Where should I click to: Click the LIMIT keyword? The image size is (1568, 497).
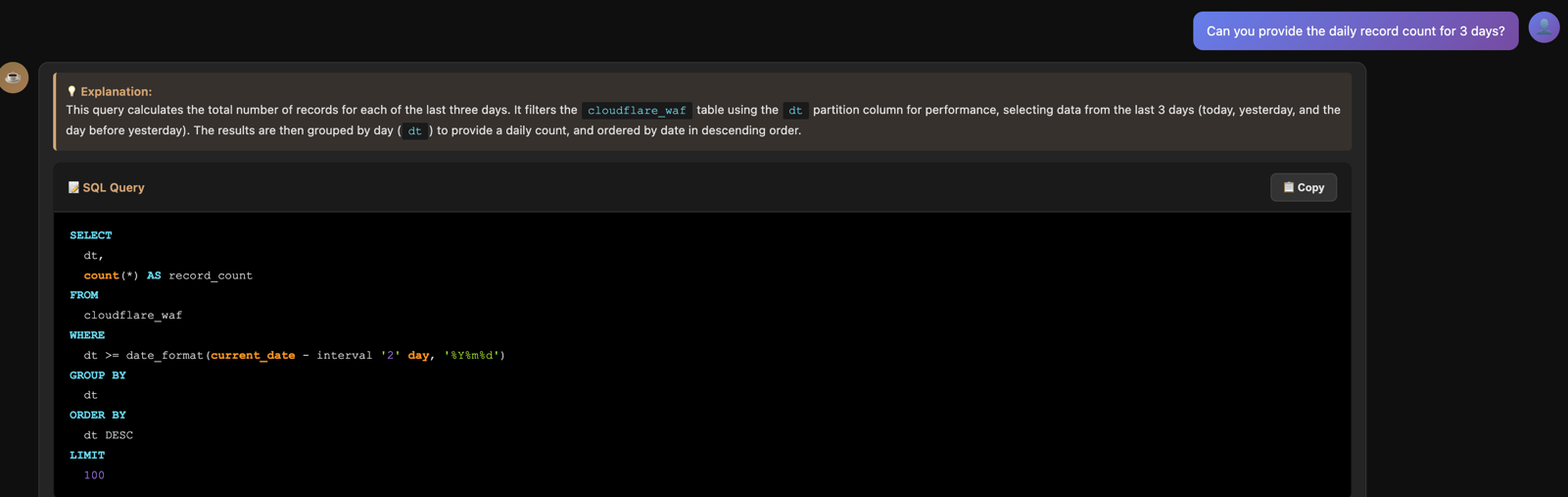pyautogui.click(x=87, y=456)
